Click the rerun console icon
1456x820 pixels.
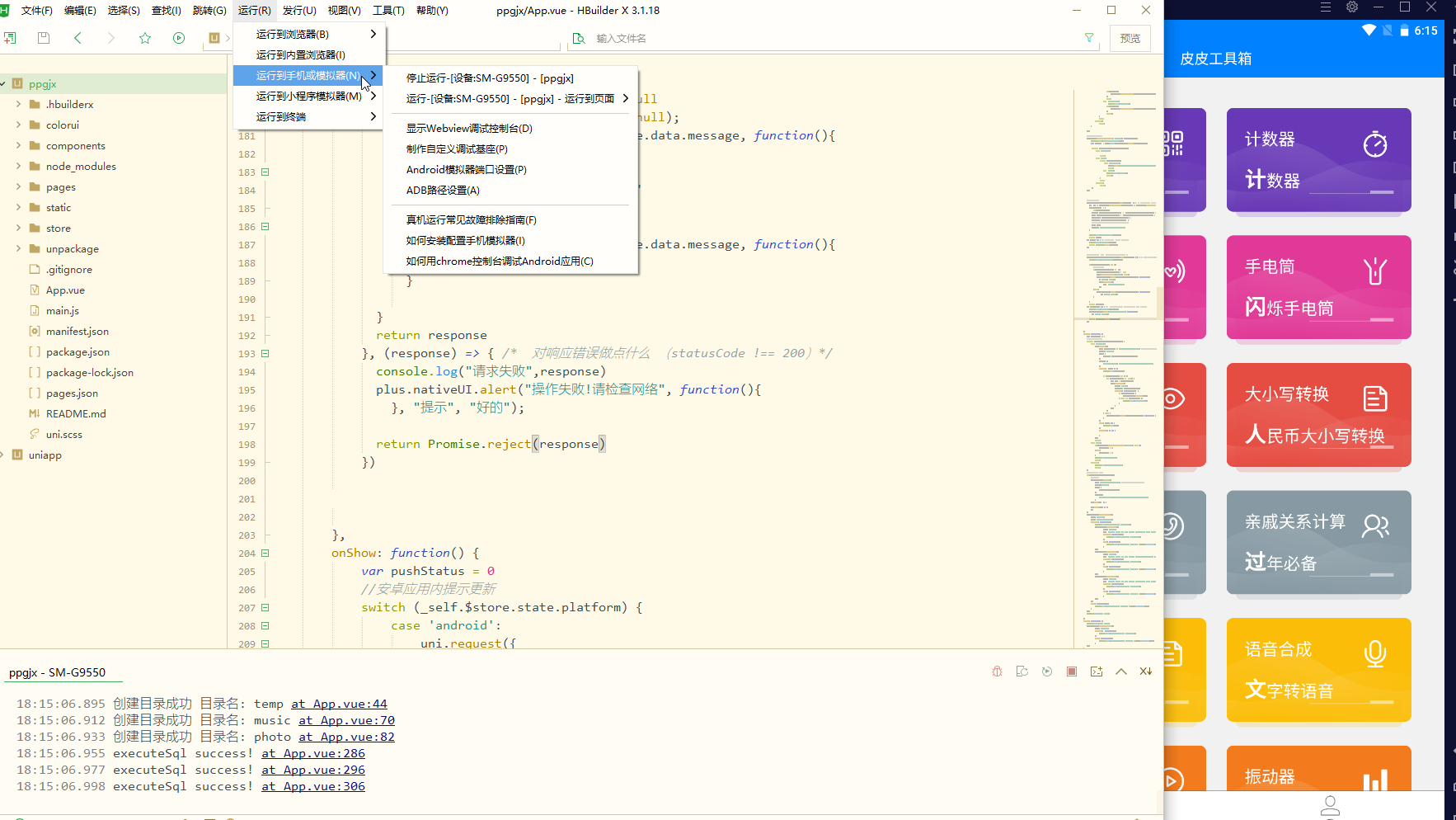pyautogui.click(x=1047, y=672)
